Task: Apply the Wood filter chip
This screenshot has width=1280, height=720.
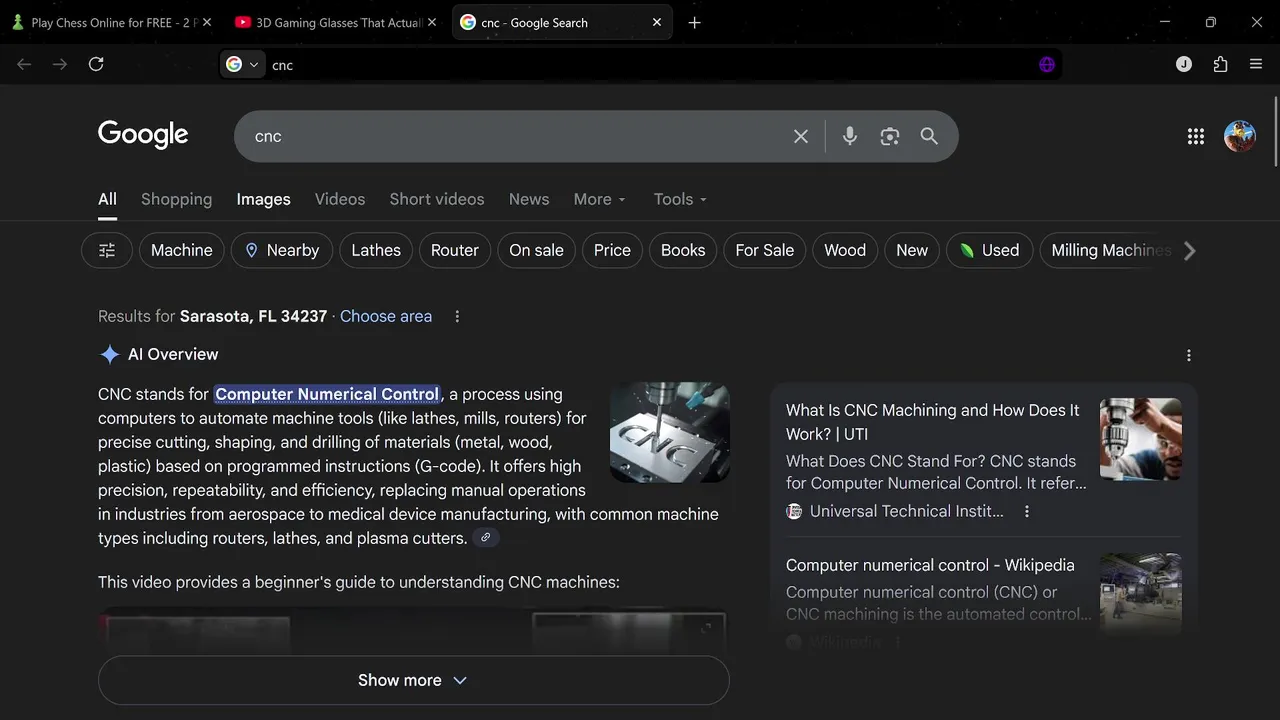Action: tap(845, 250)
